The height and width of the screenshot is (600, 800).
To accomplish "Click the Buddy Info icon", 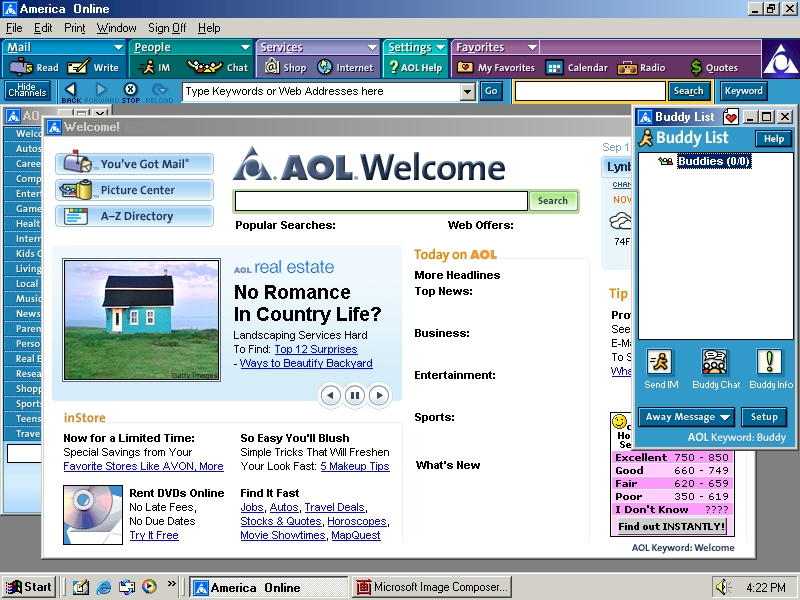I will pos(770,363).
